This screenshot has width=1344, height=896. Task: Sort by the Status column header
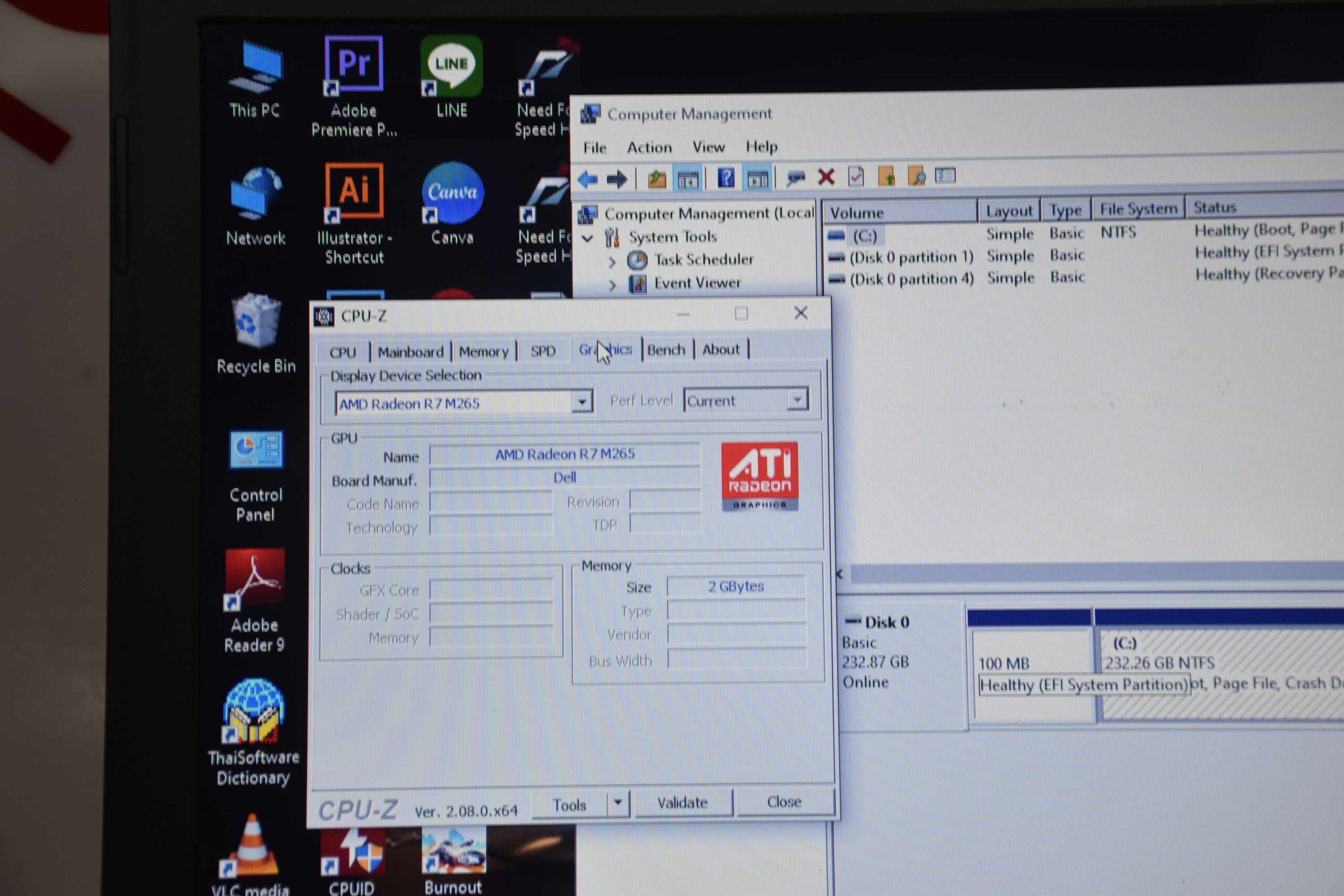tap(1265, 207)
